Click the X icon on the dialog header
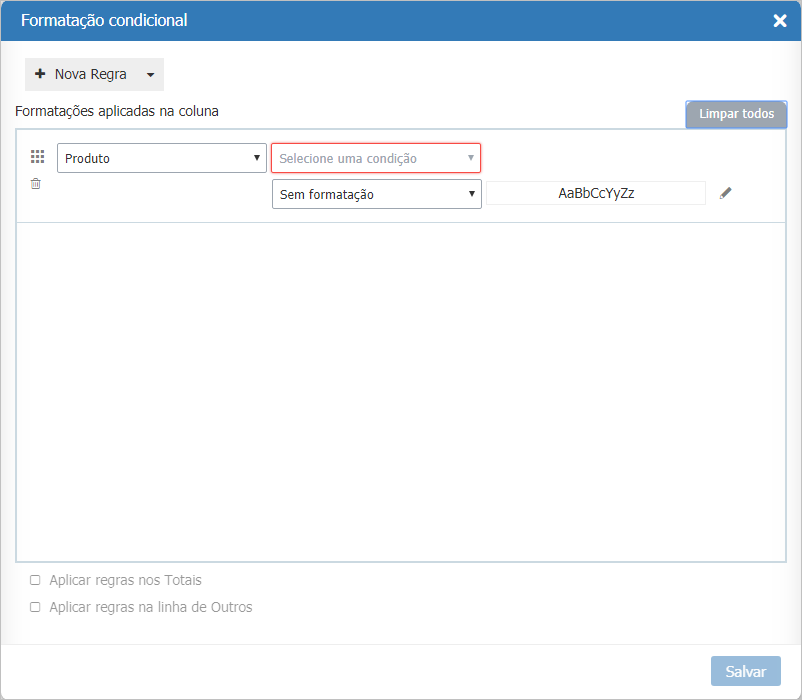 780,20
